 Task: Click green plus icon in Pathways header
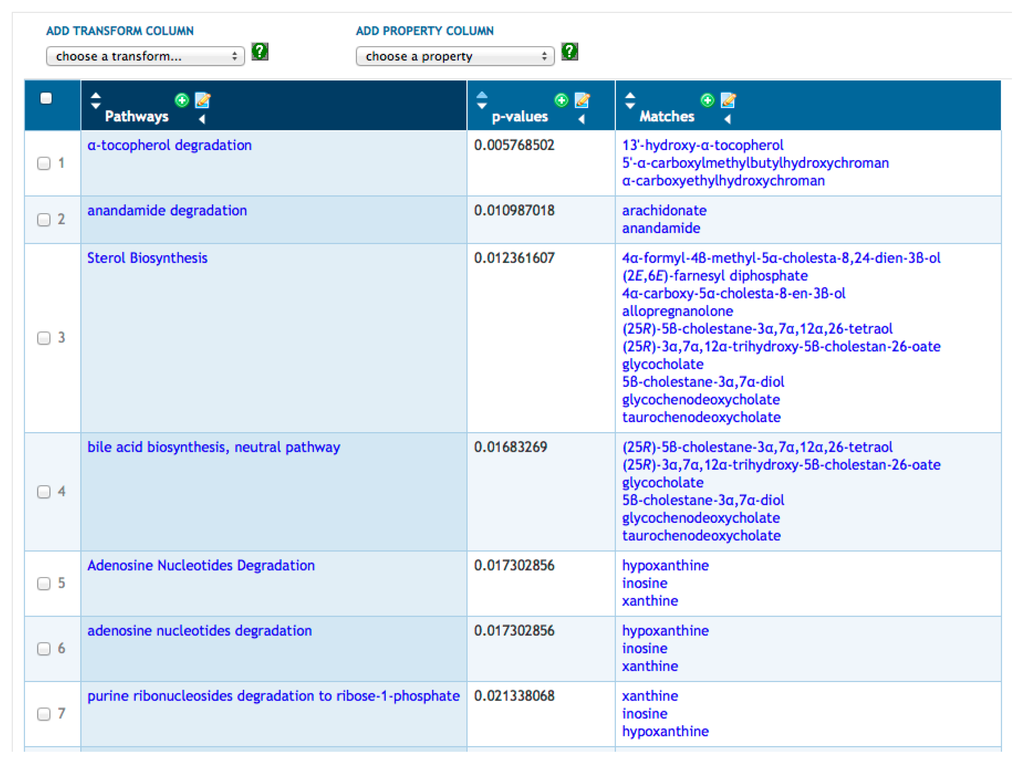pyautogui.click(x=182, y=100)
